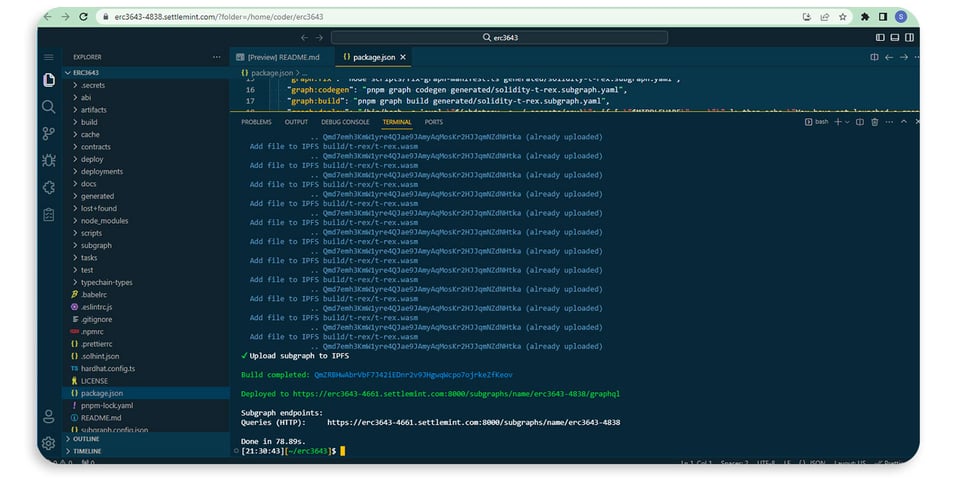Open the Search view in activity bar
The width and height of the screenshot is (954, 494).
click(49, 107)
